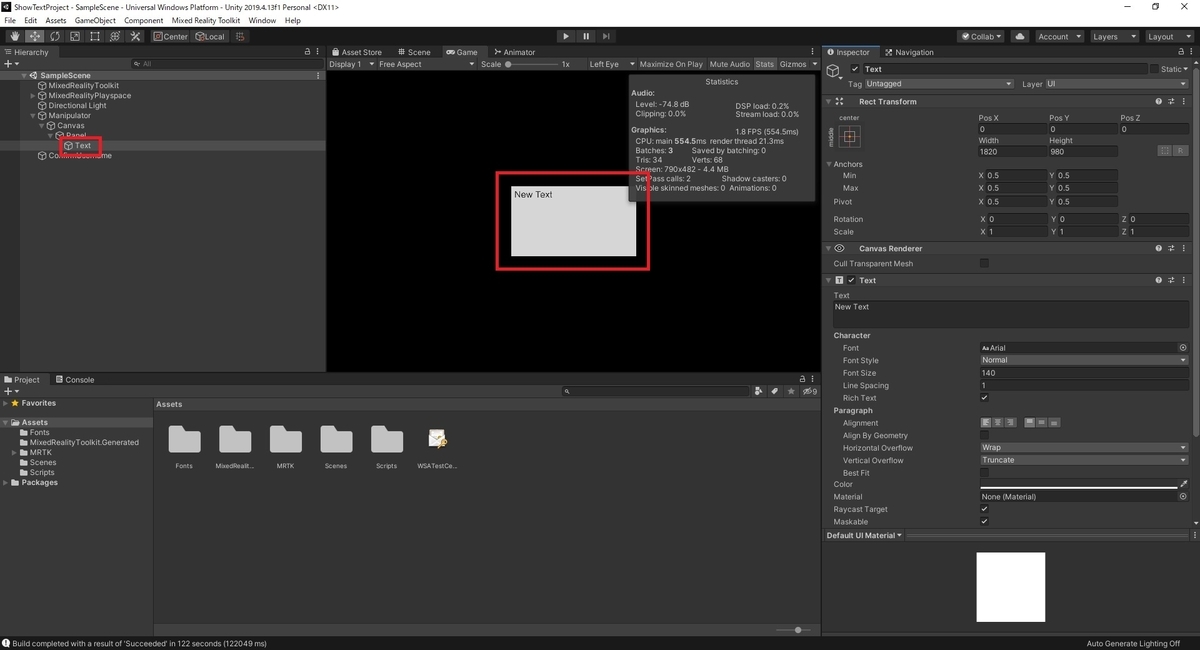The width and height of the screenshot is (1200, 650).
Task: Open Hierarchy panel options menu
Action: tap(319, 52)
